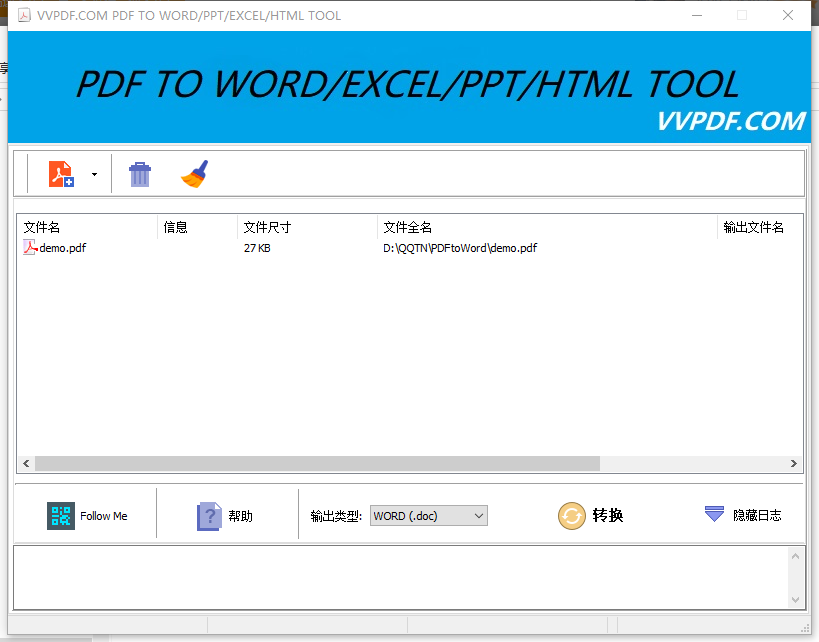Viewport: 819px width, 642px height.
Task: Click the Add PDF file icon
Action: click(x=61, y=174)
